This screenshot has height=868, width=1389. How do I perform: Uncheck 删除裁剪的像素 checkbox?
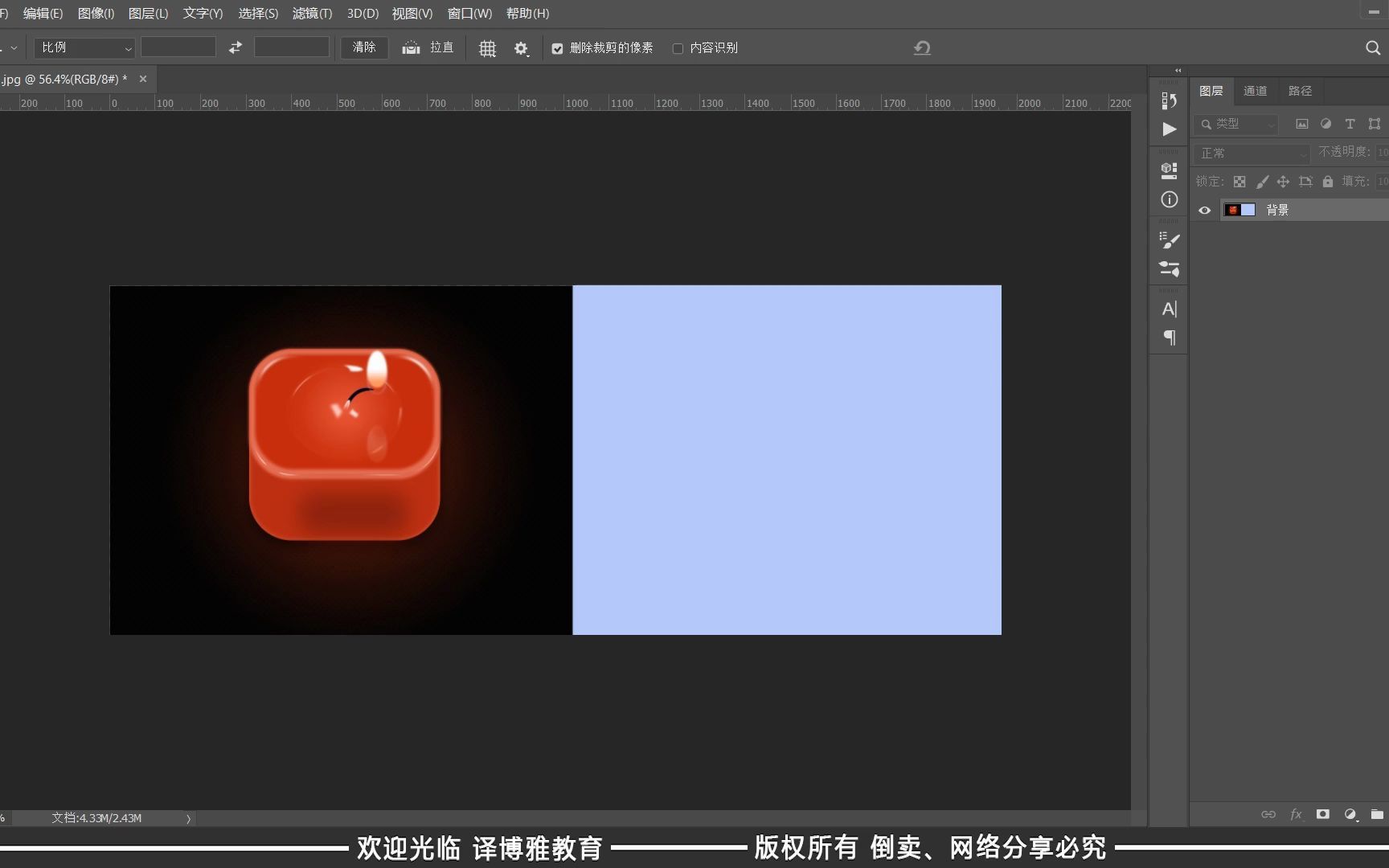pos(557,49)
